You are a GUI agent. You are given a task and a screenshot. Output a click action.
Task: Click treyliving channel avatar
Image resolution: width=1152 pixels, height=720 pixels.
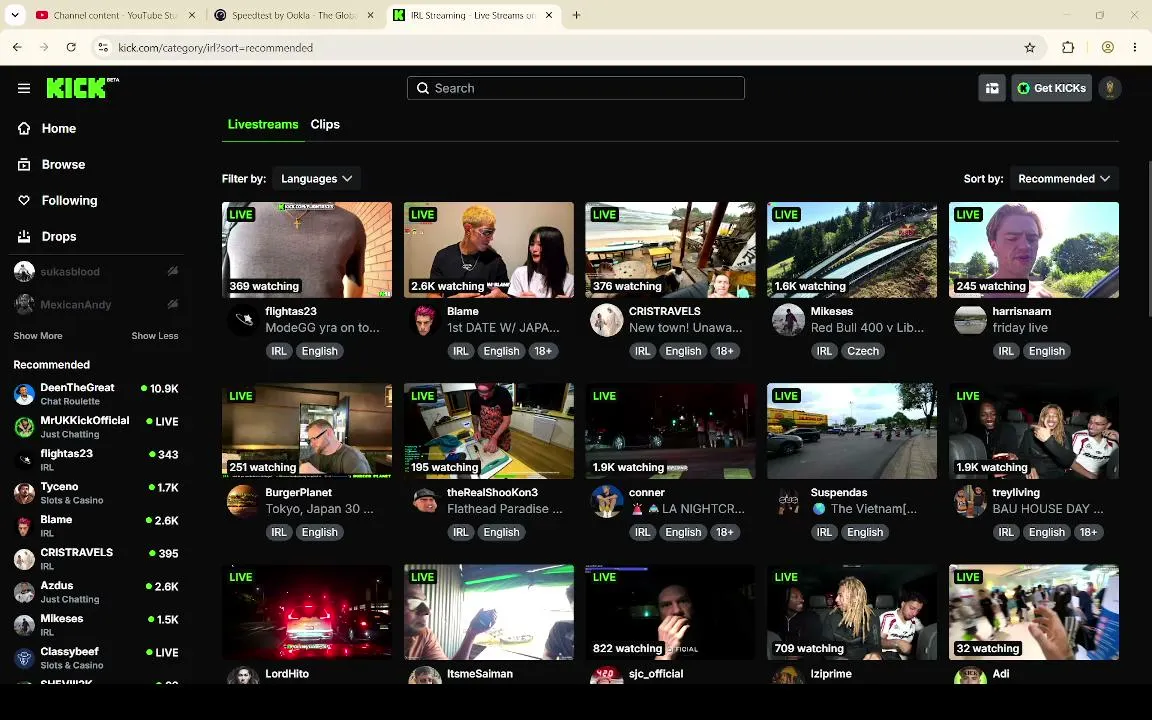click(x=970, y=501)
